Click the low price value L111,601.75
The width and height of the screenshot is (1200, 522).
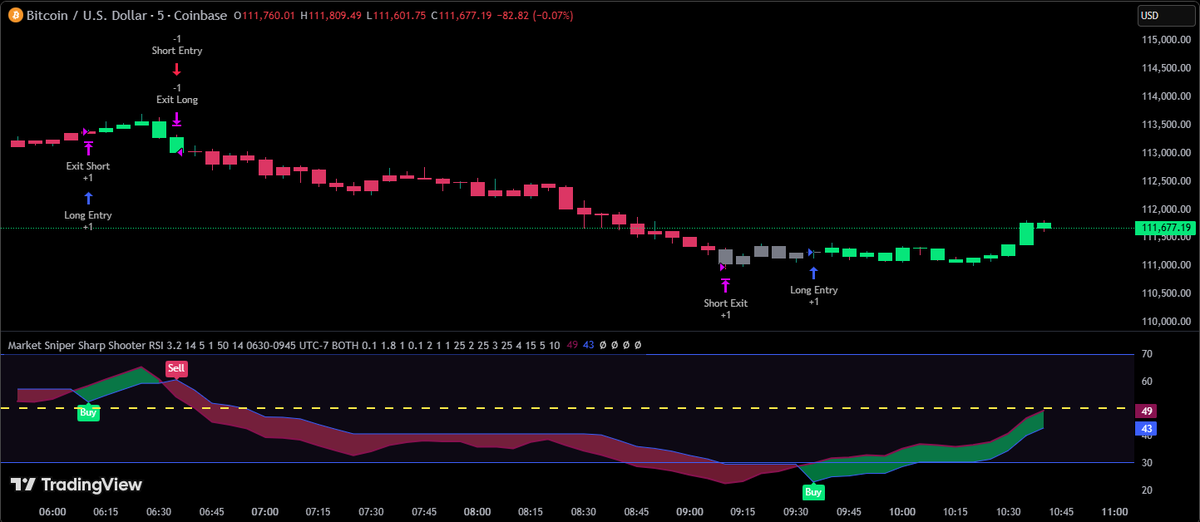click(x=396, y=16)
